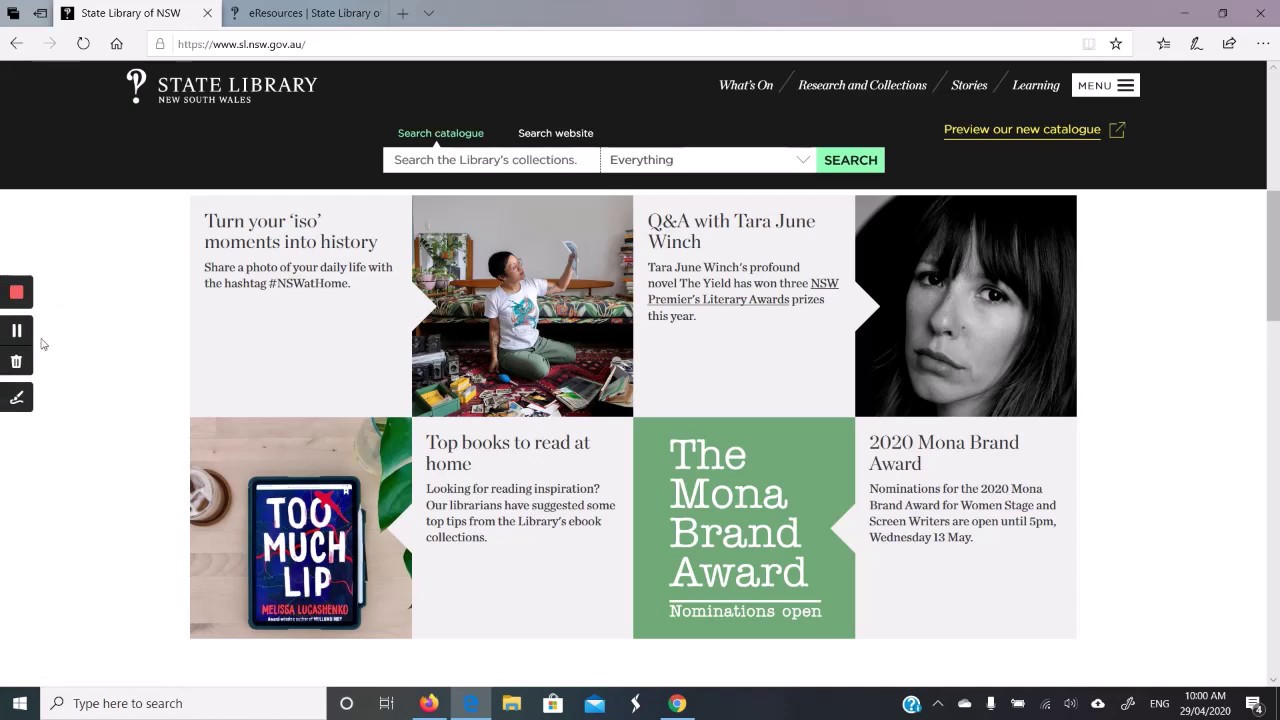The width and height of the screenshot is (1280, 720).
Task: Open the Research and Collections menu
Action: (862, 85)
